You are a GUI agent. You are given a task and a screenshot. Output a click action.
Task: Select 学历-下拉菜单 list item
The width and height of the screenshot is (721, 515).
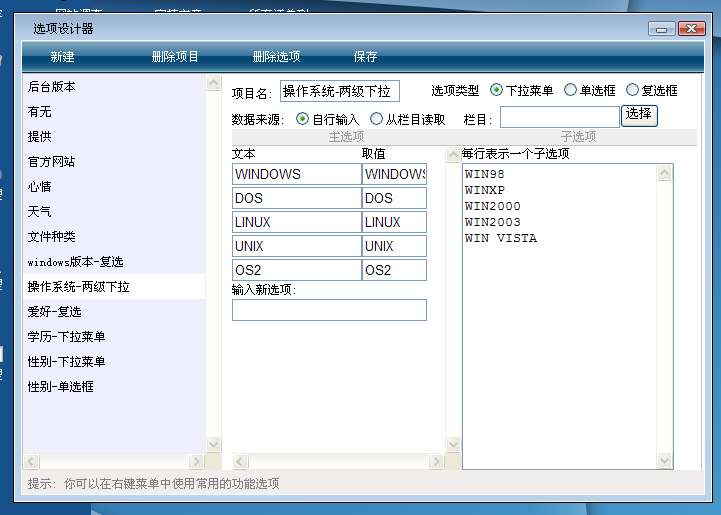coord(114,337)
